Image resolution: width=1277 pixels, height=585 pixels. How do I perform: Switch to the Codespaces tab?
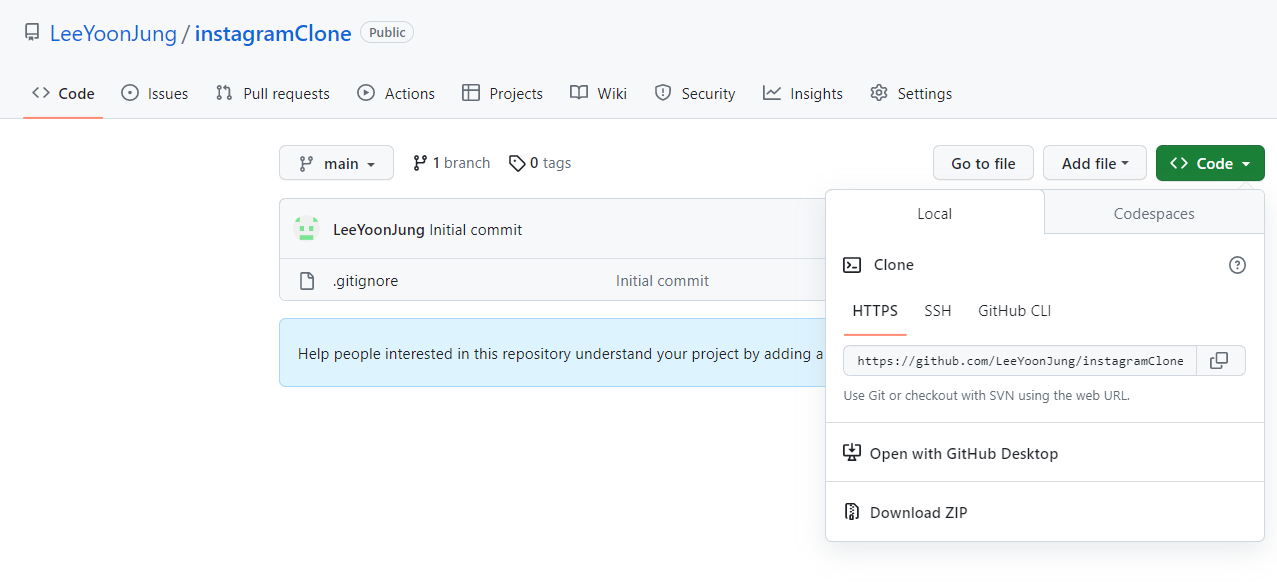(x=1154, y=213)
